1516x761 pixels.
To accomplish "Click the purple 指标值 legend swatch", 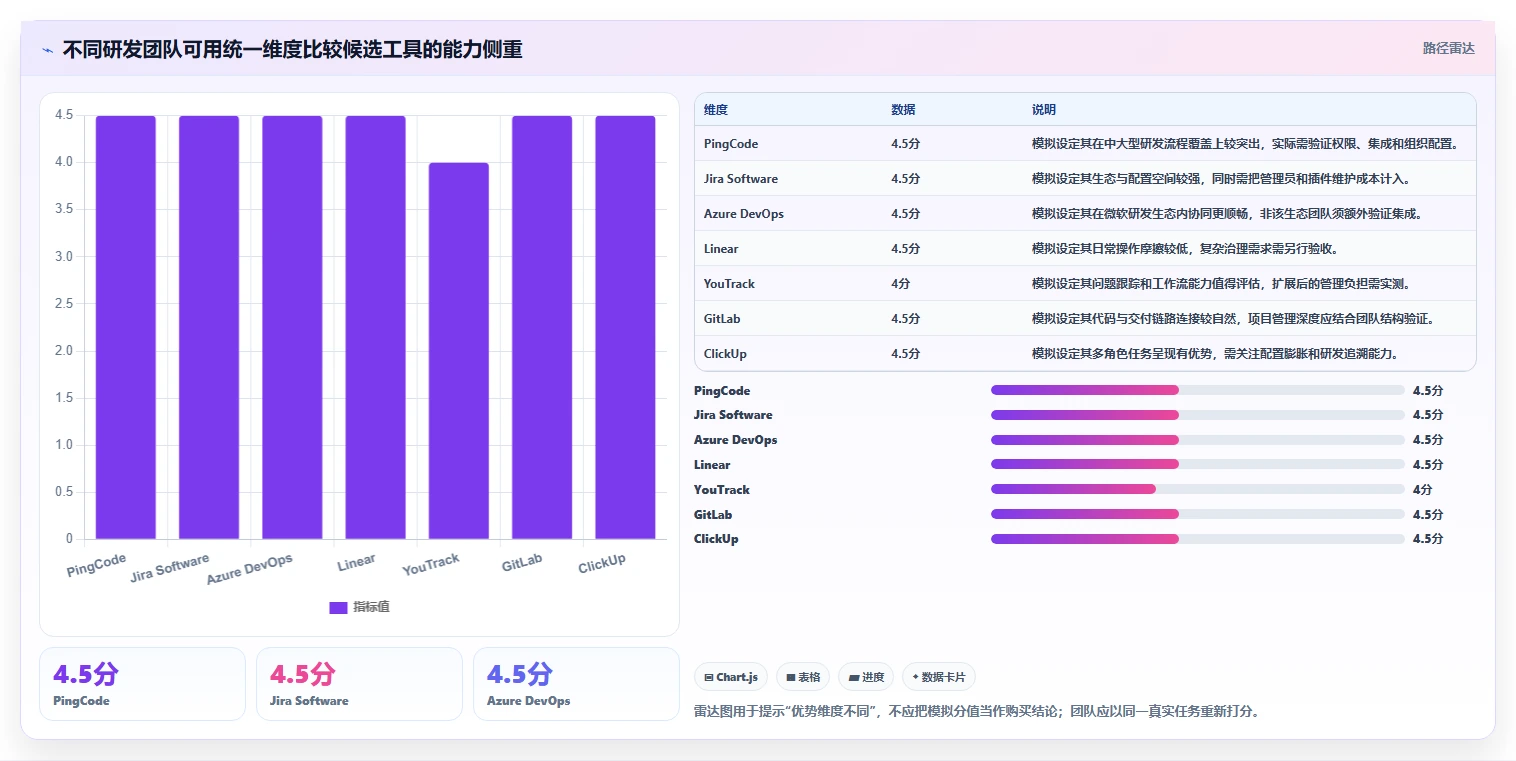I will click(x=338, y=607).
